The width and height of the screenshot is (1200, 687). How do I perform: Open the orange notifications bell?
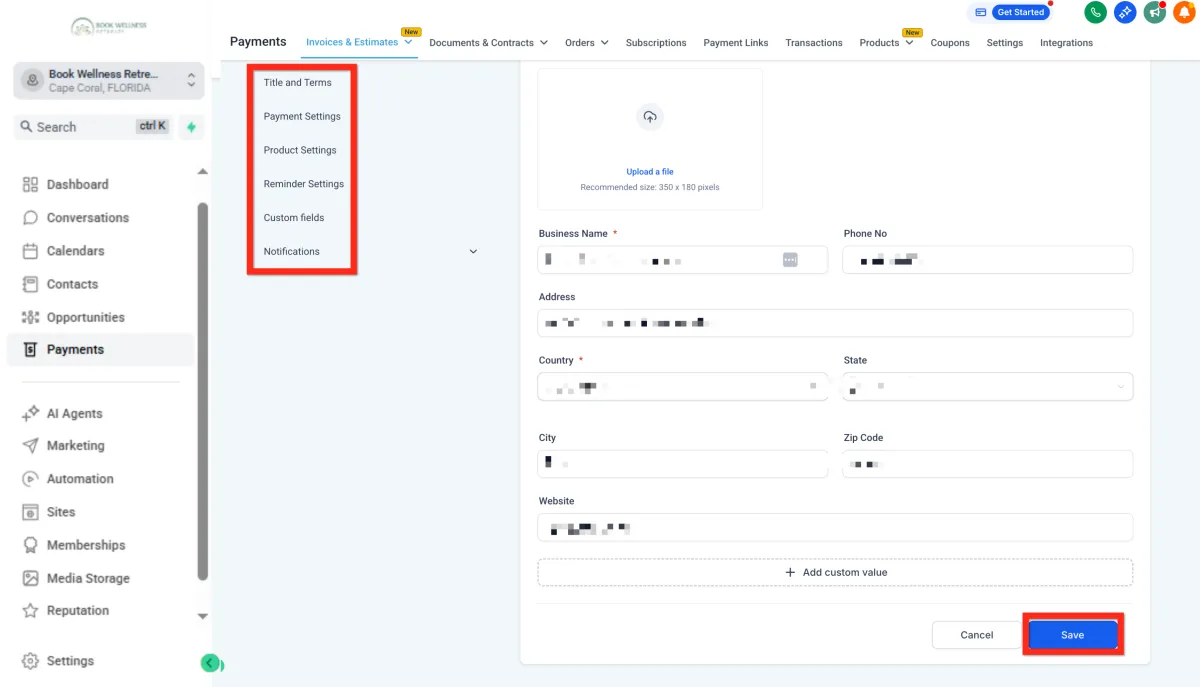coord(1184,12)
